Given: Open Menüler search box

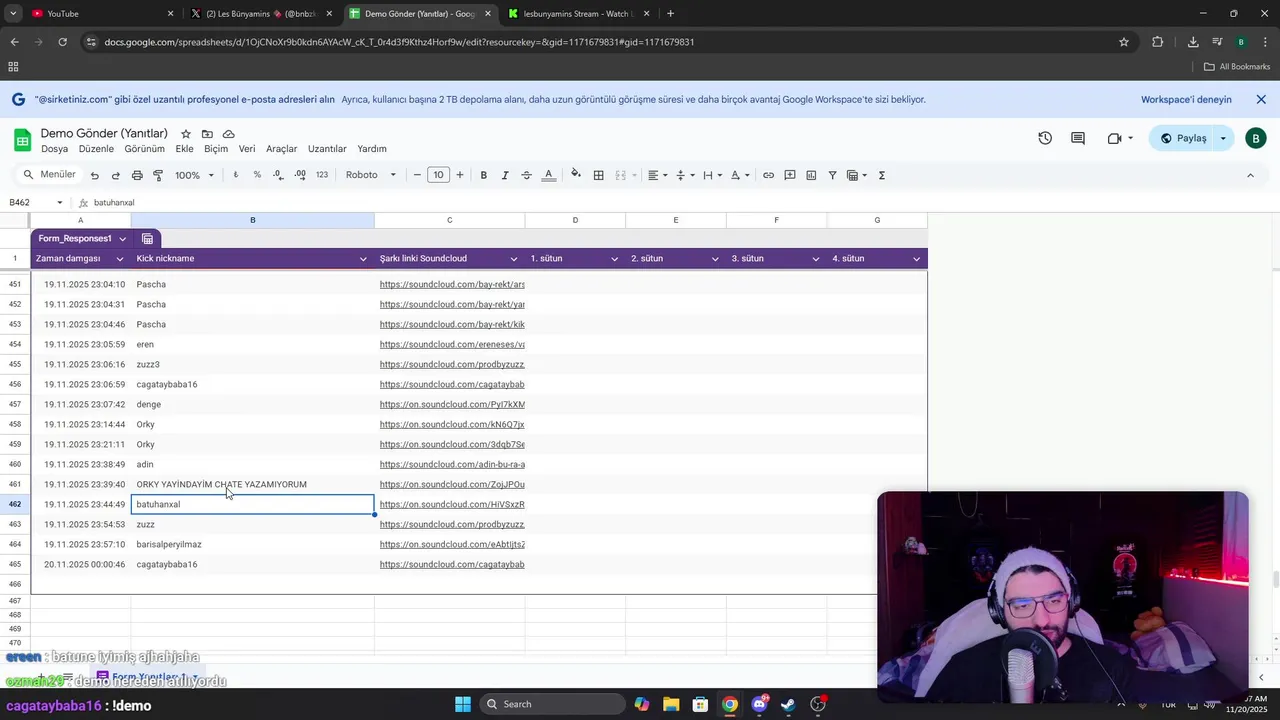Looking at the screenshot, I should click(x=49, y=175).
